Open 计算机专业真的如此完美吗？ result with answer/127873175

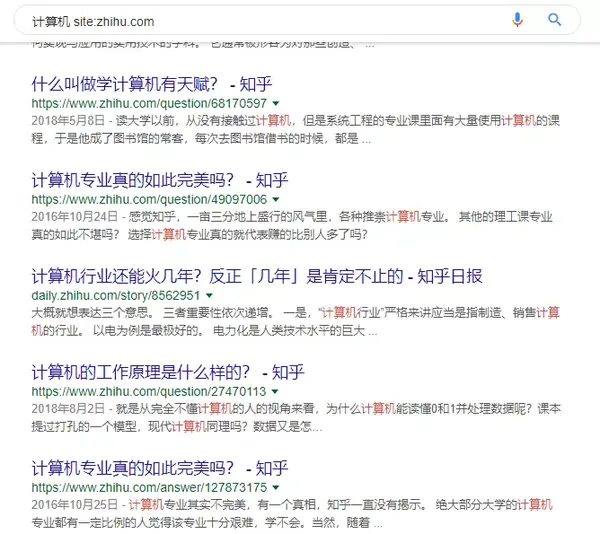click(160, 468)
